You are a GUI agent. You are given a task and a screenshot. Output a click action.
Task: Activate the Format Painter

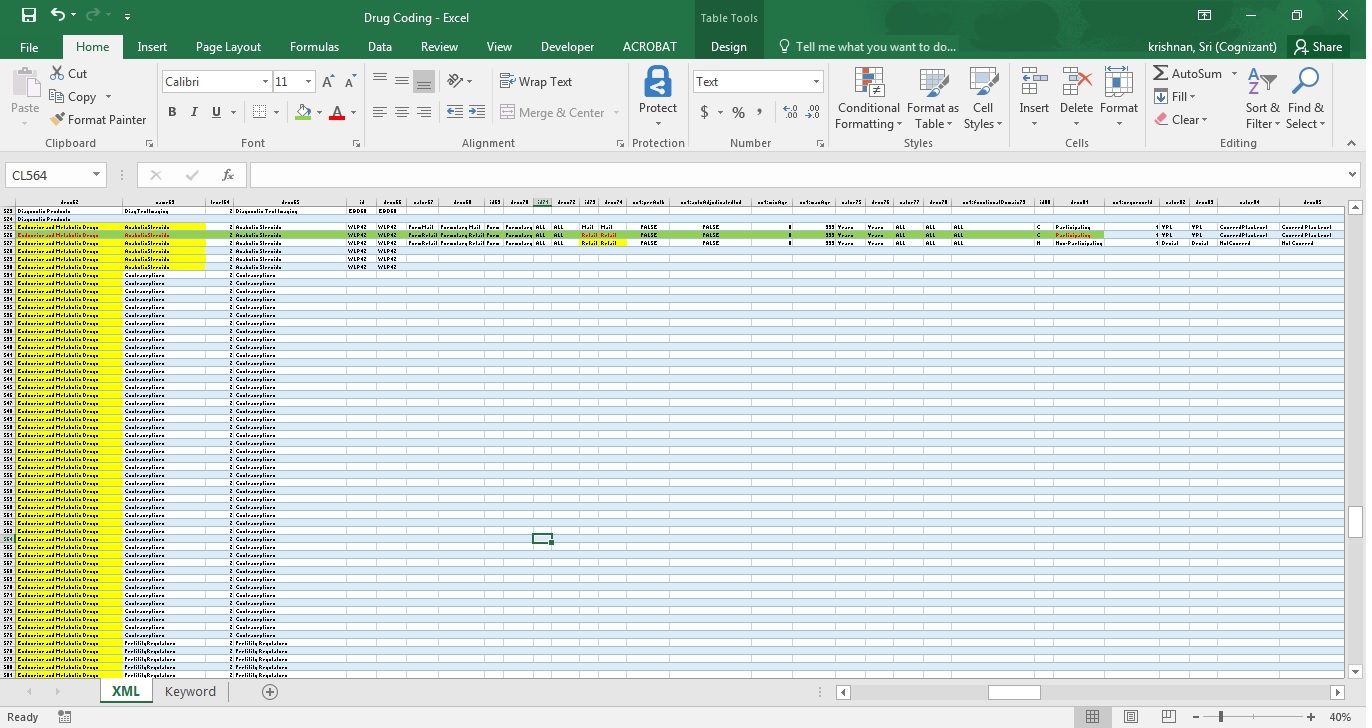pos(98,119)
